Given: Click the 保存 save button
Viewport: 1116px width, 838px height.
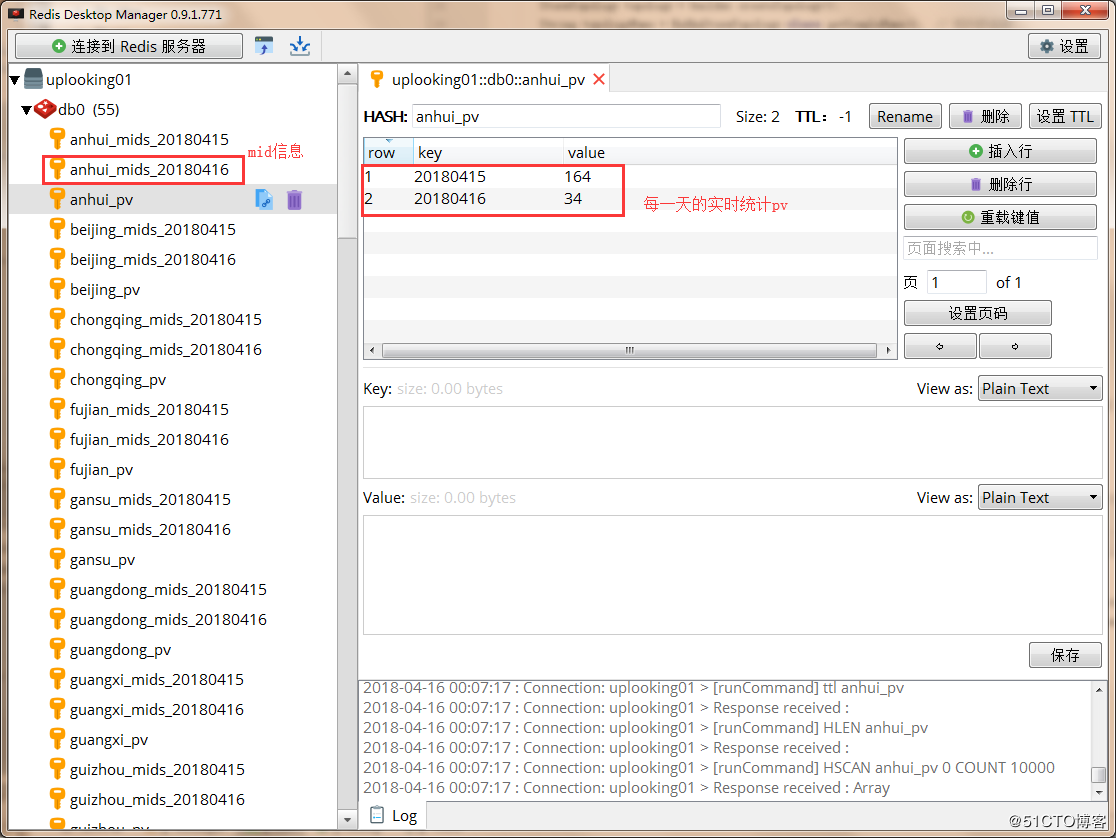Looking at the screenshot, I should pos(1065,655).
